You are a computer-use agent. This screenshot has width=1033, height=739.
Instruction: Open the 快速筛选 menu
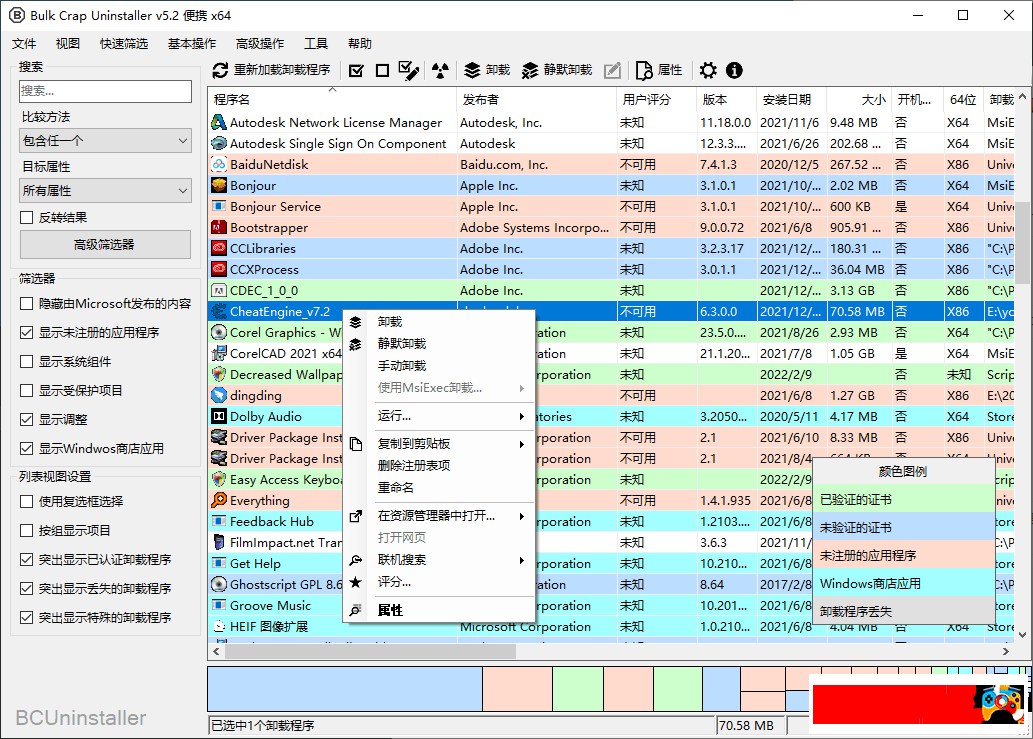[x=124, y=43]
